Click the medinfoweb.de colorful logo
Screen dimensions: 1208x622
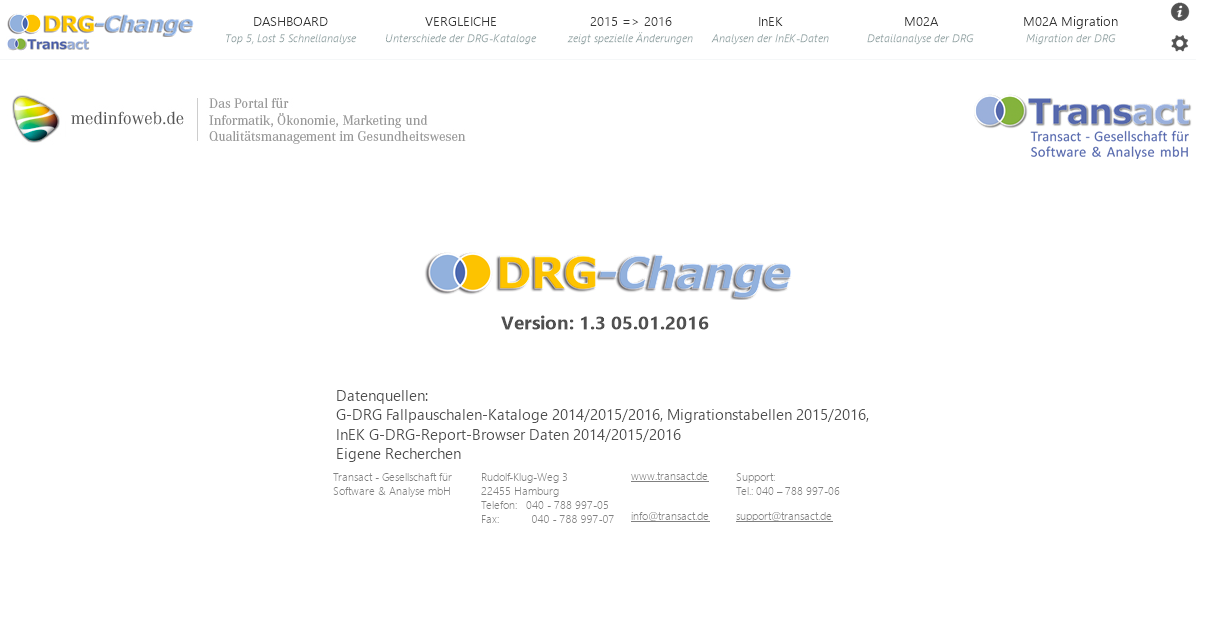click(36, 119)
